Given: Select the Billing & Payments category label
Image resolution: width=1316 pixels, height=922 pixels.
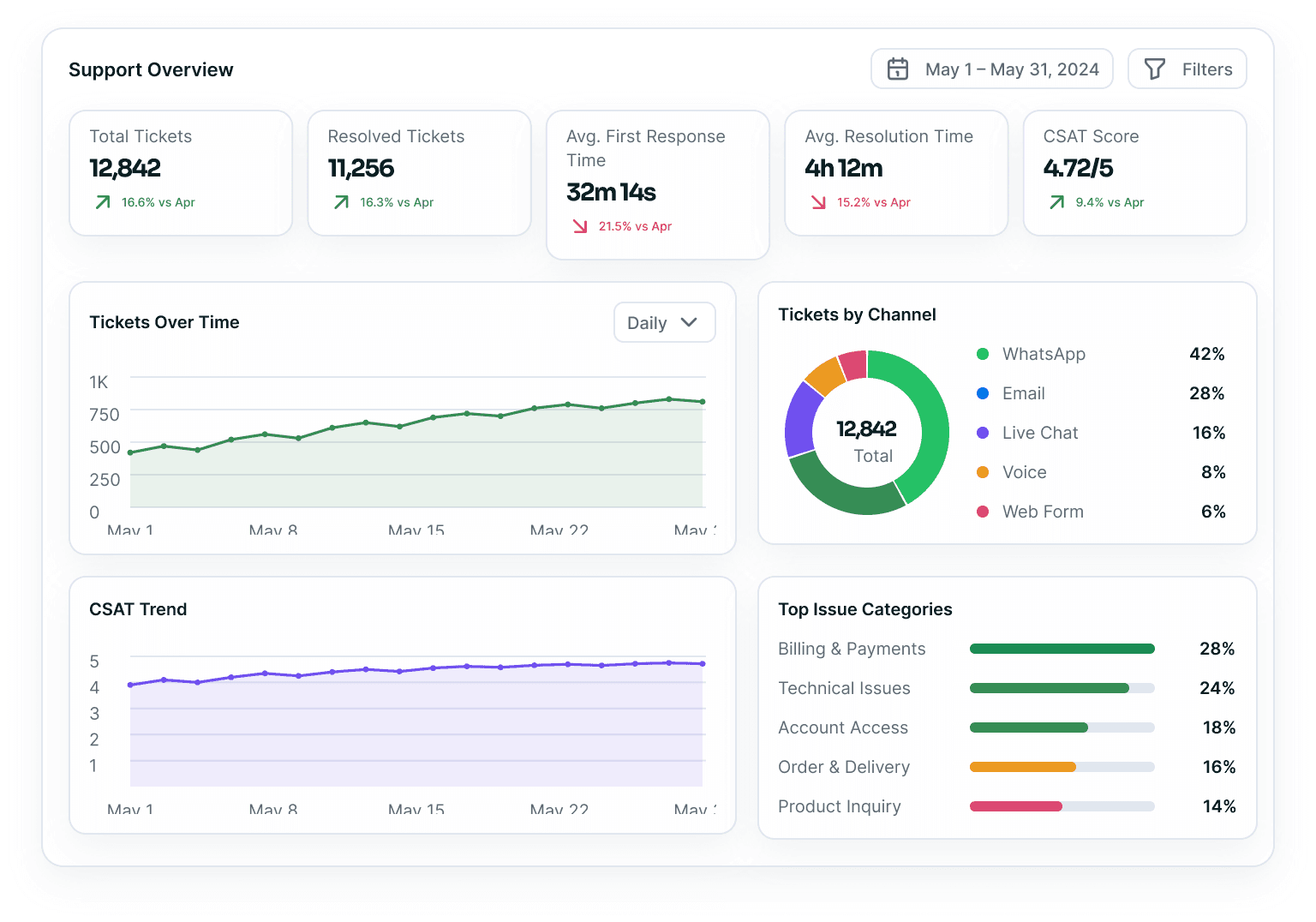Looking at the screenshot, I should 852,649.
